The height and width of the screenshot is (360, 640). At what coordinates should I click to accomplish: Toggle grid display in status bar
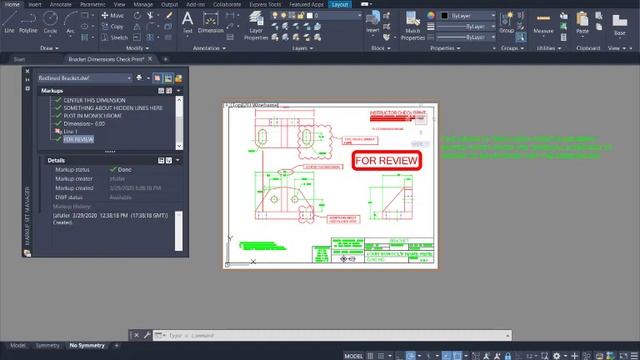pos(370,356)
